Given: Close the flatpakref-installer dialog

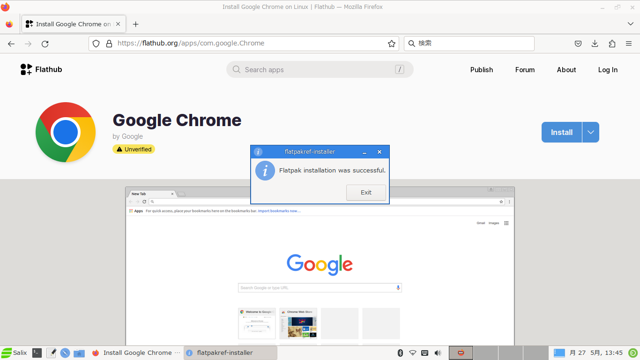Looking at the screenshot, I should pyautogui.click(x=379, y=152).
